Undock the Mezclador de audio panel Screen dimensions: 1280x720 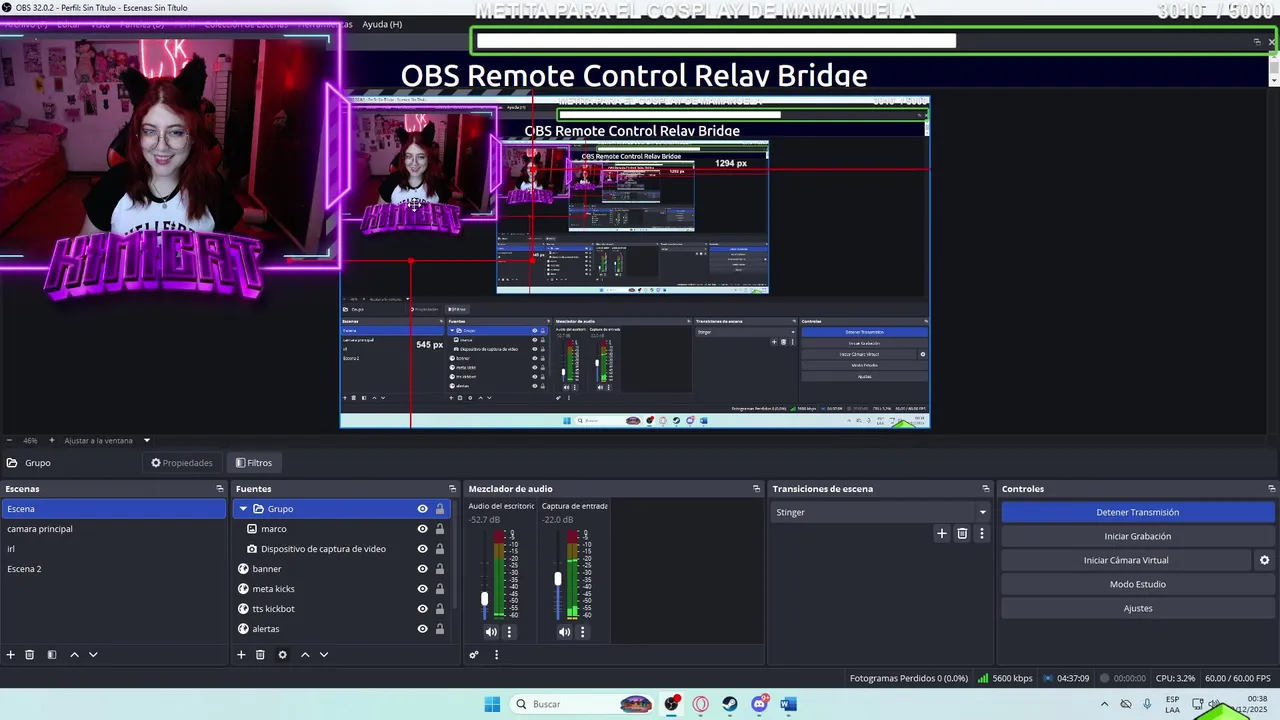756,489
